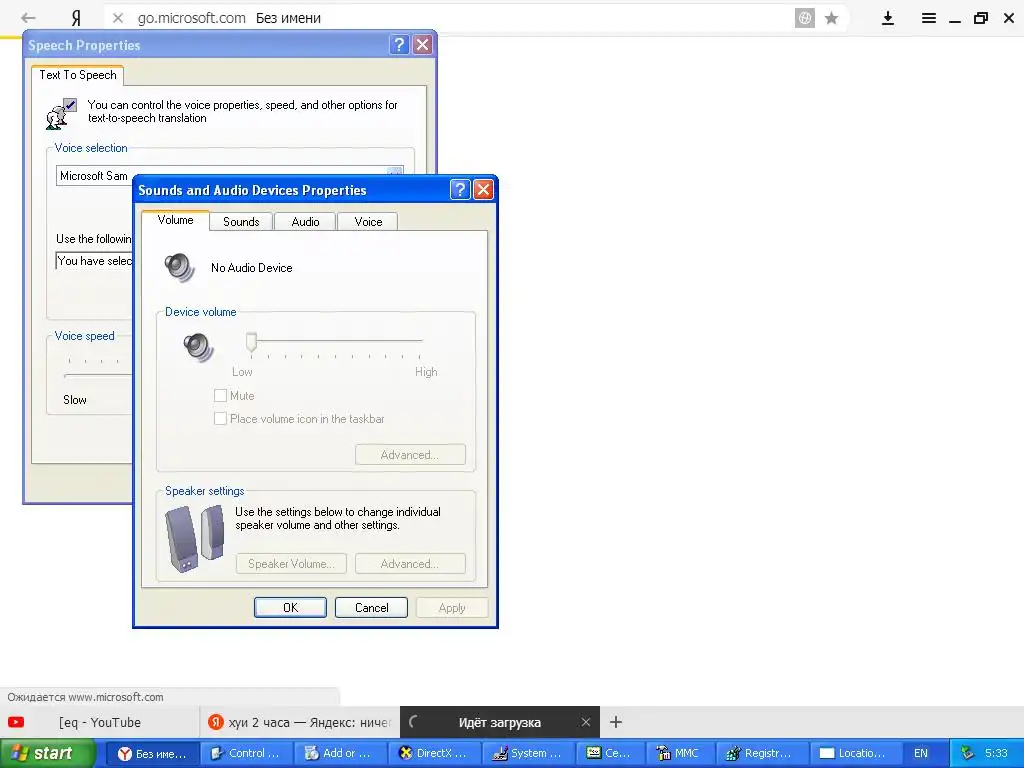Click OK in Sounds and Audio dialog
Screen dimensions: 1024x768
point(290,607)
